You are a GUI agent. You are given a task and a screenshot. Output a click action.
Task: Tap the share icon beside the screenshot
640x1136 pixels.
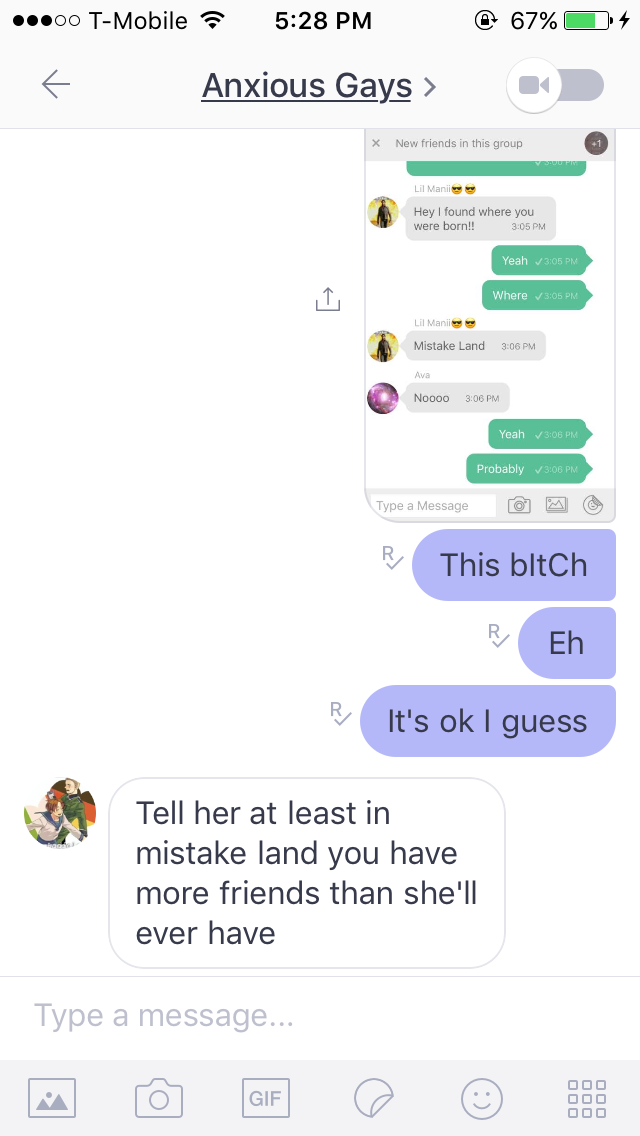(328, 299)
